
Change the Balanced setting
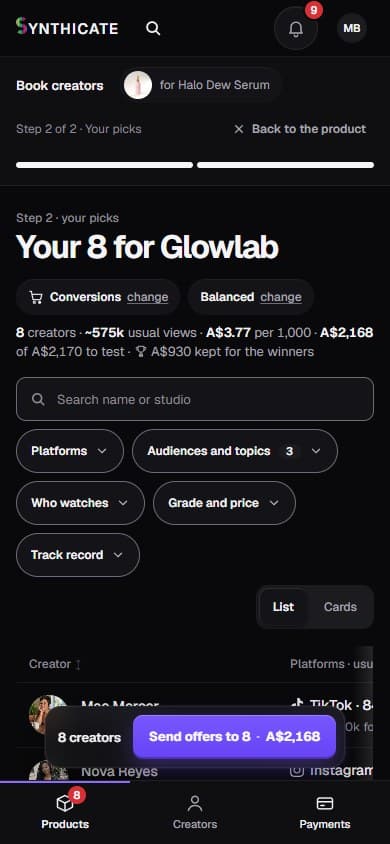pyautogui.click(x=281, y=297)
